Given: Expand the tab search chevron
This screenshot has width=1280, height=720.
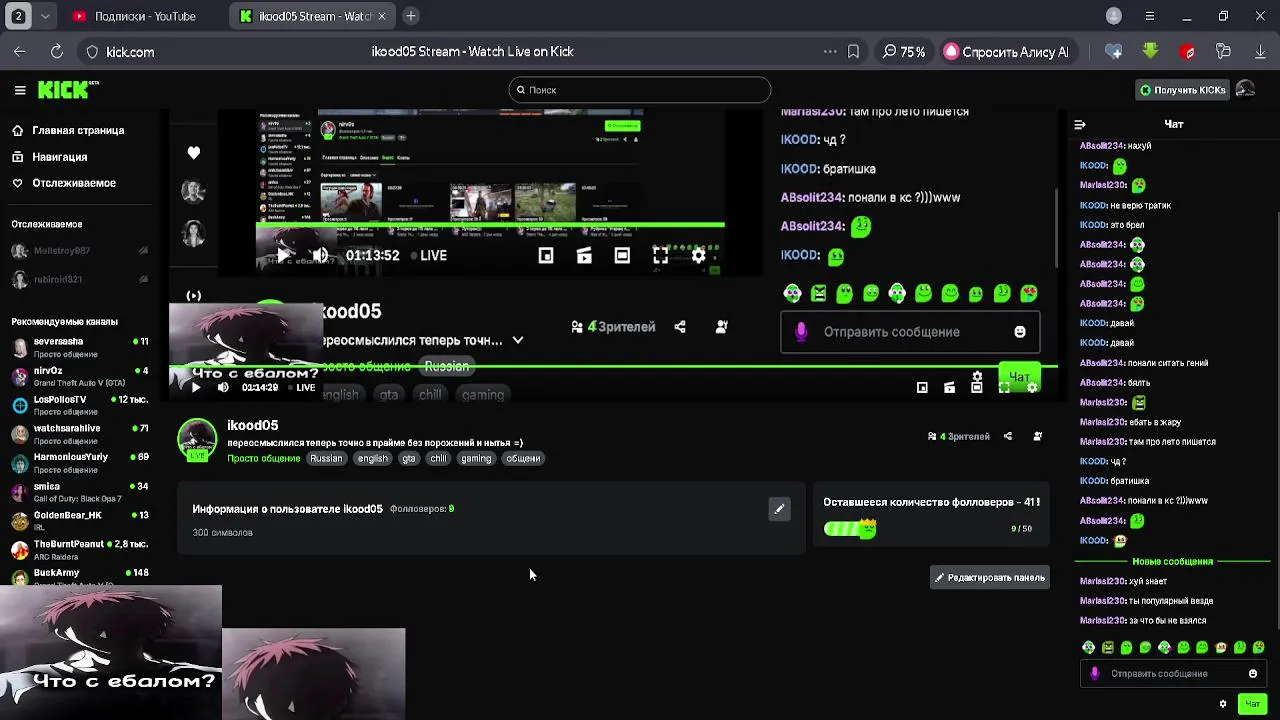Looking at the screenshot, I should (45, 16).
